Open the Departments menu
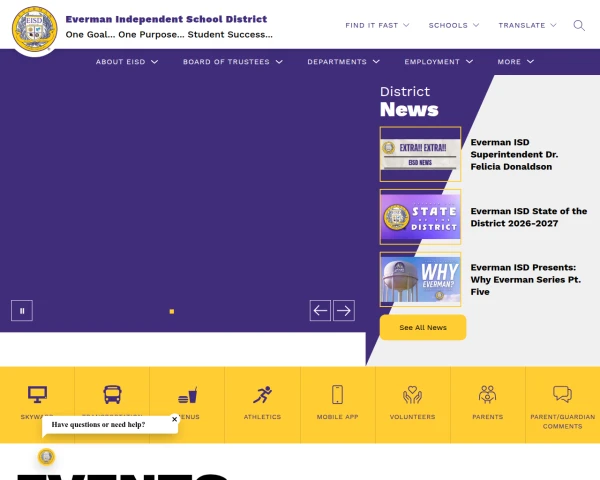 (344, 62)
